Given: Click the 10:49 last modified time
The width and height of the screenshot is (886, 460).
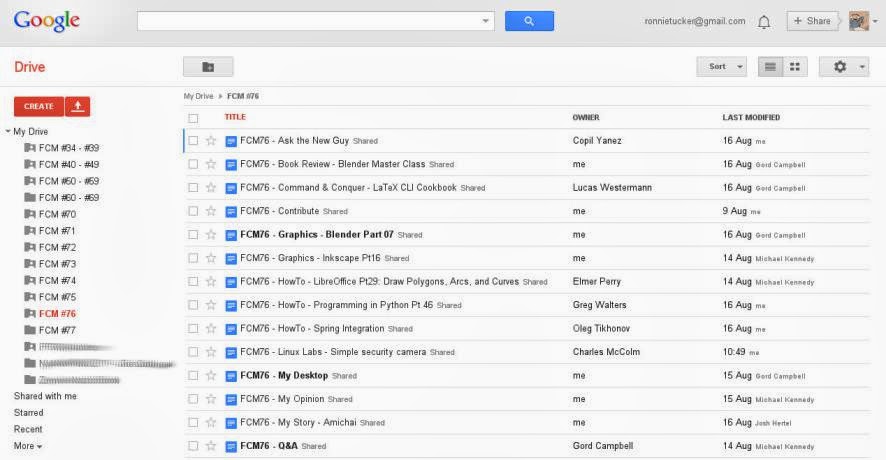Looking at the screenshot, I should click(x=734, y=352).
